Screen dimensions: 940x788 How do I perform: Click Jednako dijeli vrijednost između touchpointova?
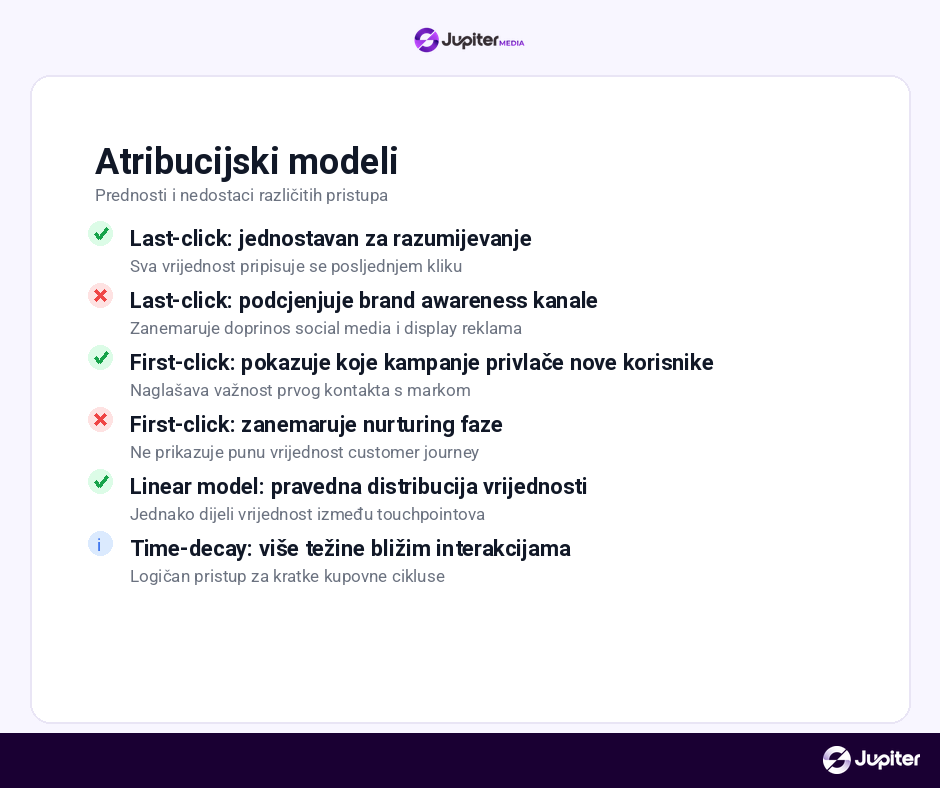point(308,515)
